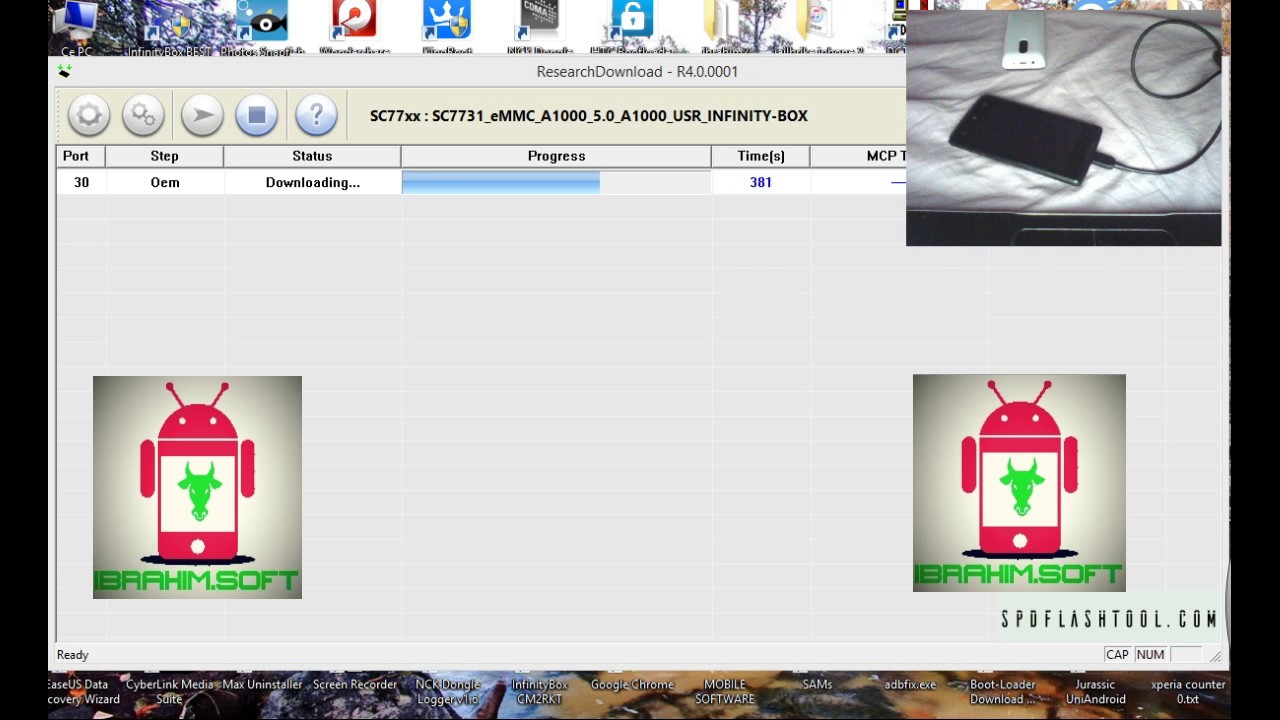This screenshot has width=1280, height=720.
Task: Select the time value 381
Action: pyautogui.click(x=761, y=182)
